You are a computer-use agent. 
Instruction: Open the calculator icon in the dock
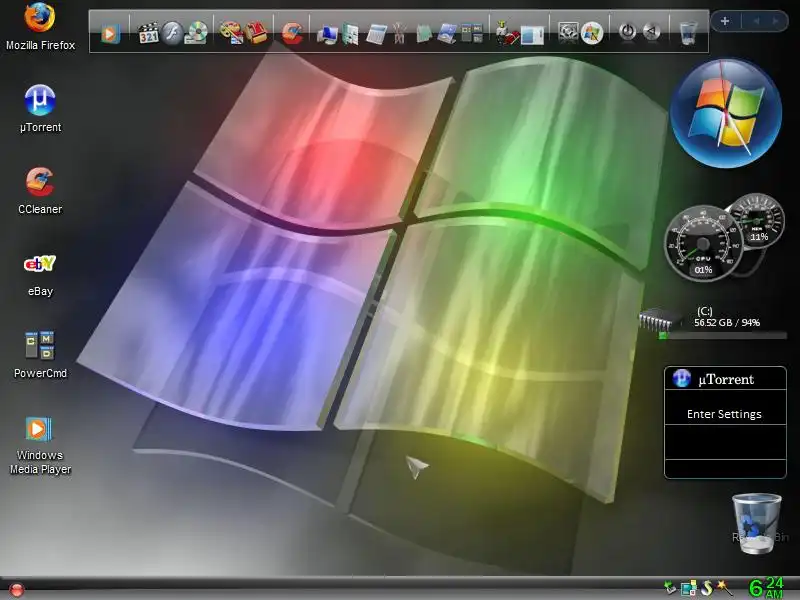tap(376, 34)
